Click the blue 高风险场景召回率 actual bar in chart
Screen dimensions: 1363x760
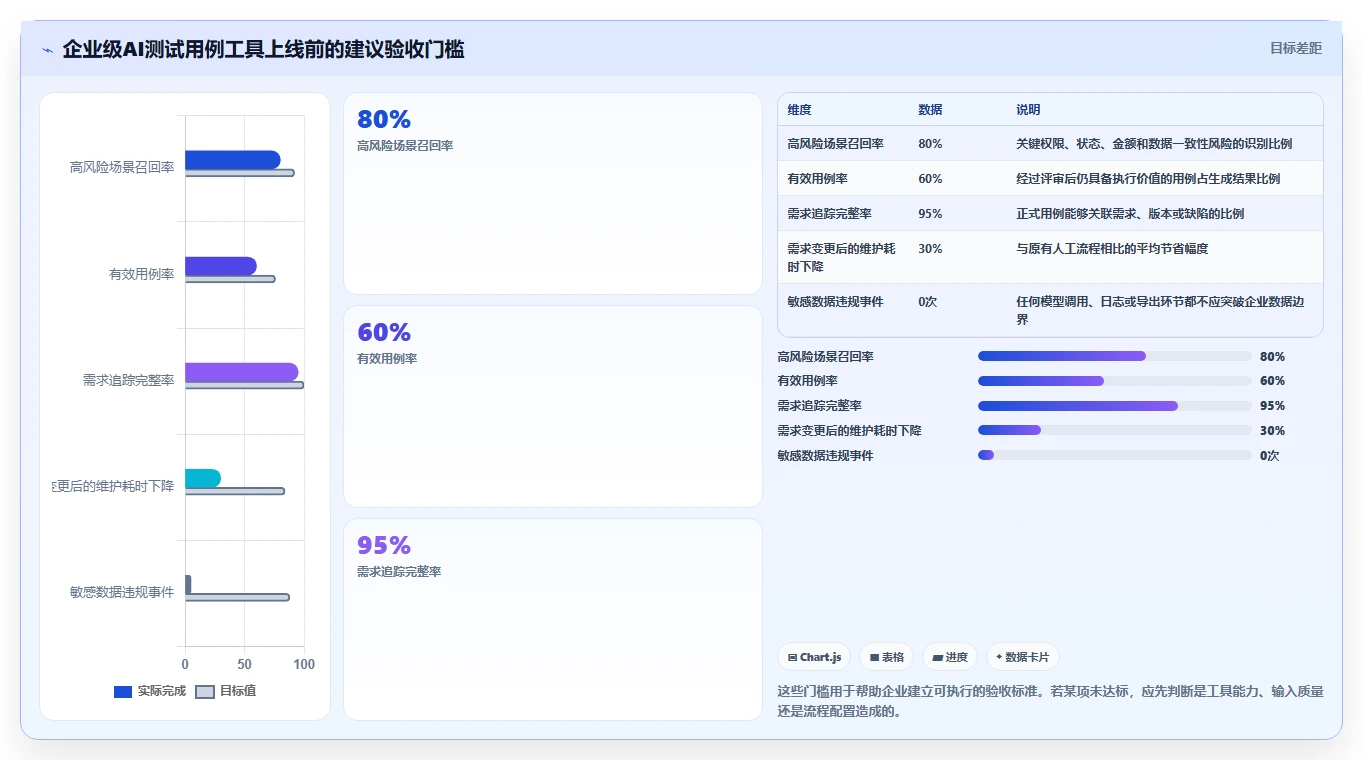coord(232,160)
